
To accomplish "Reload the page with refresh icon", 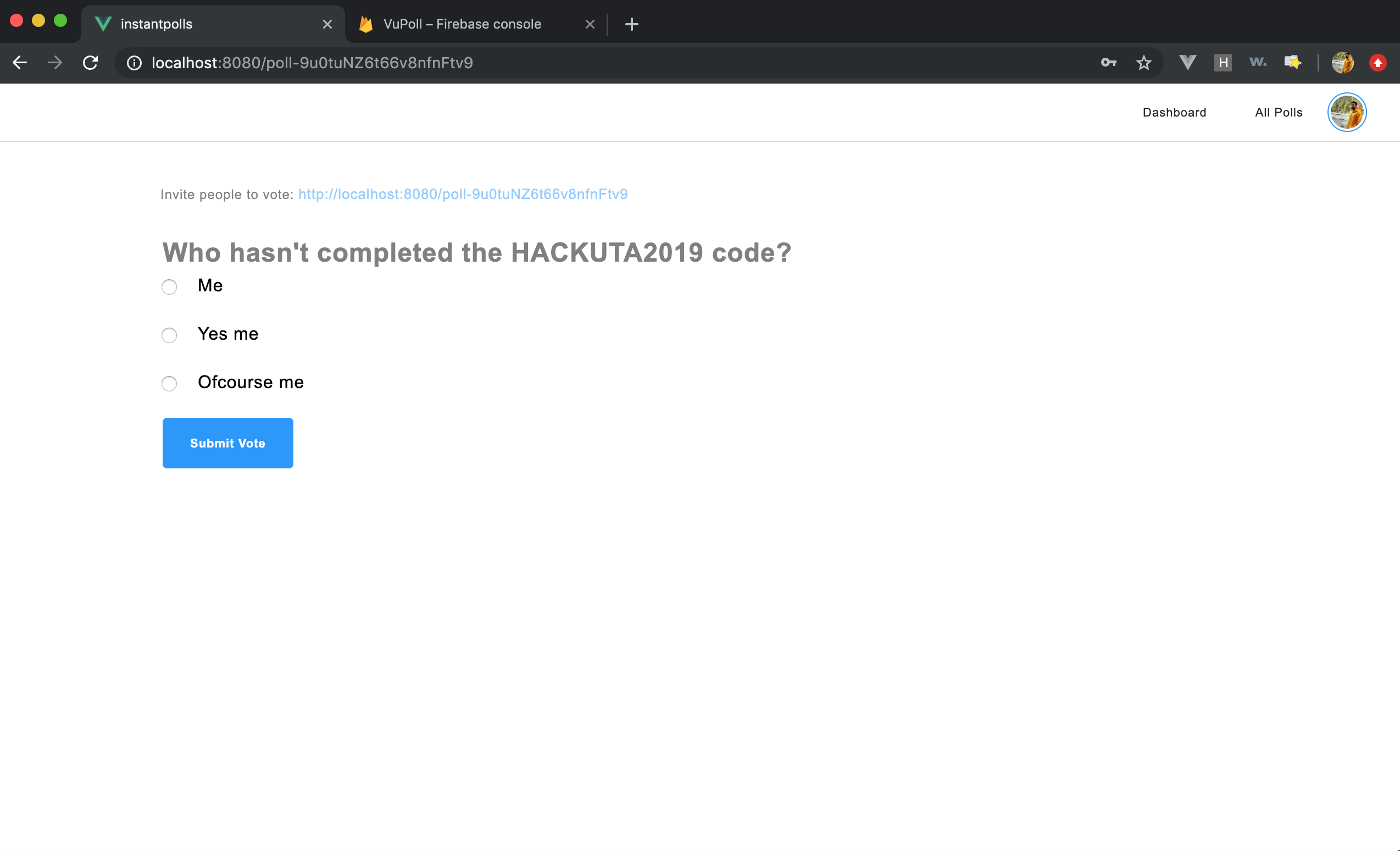I will point(90,63).
